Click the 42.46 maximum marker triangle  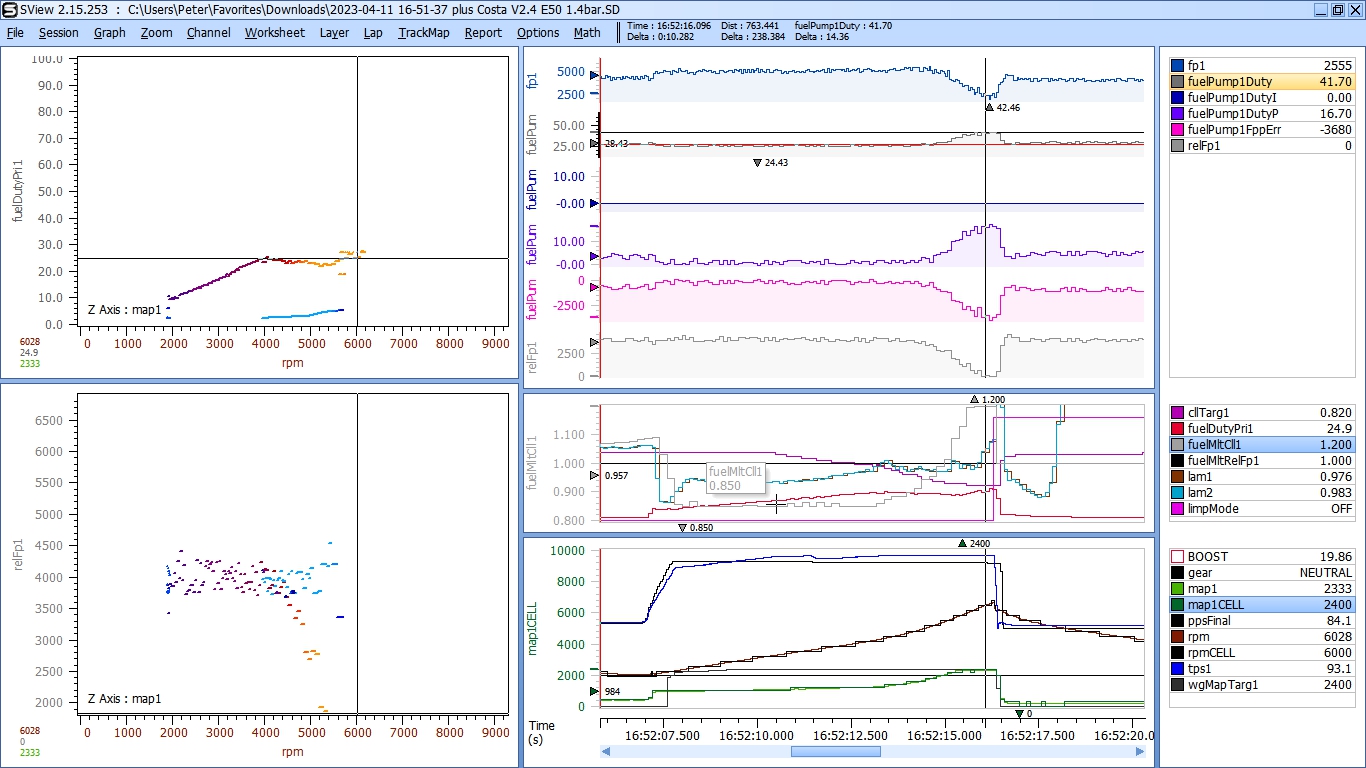pos(989,107)
